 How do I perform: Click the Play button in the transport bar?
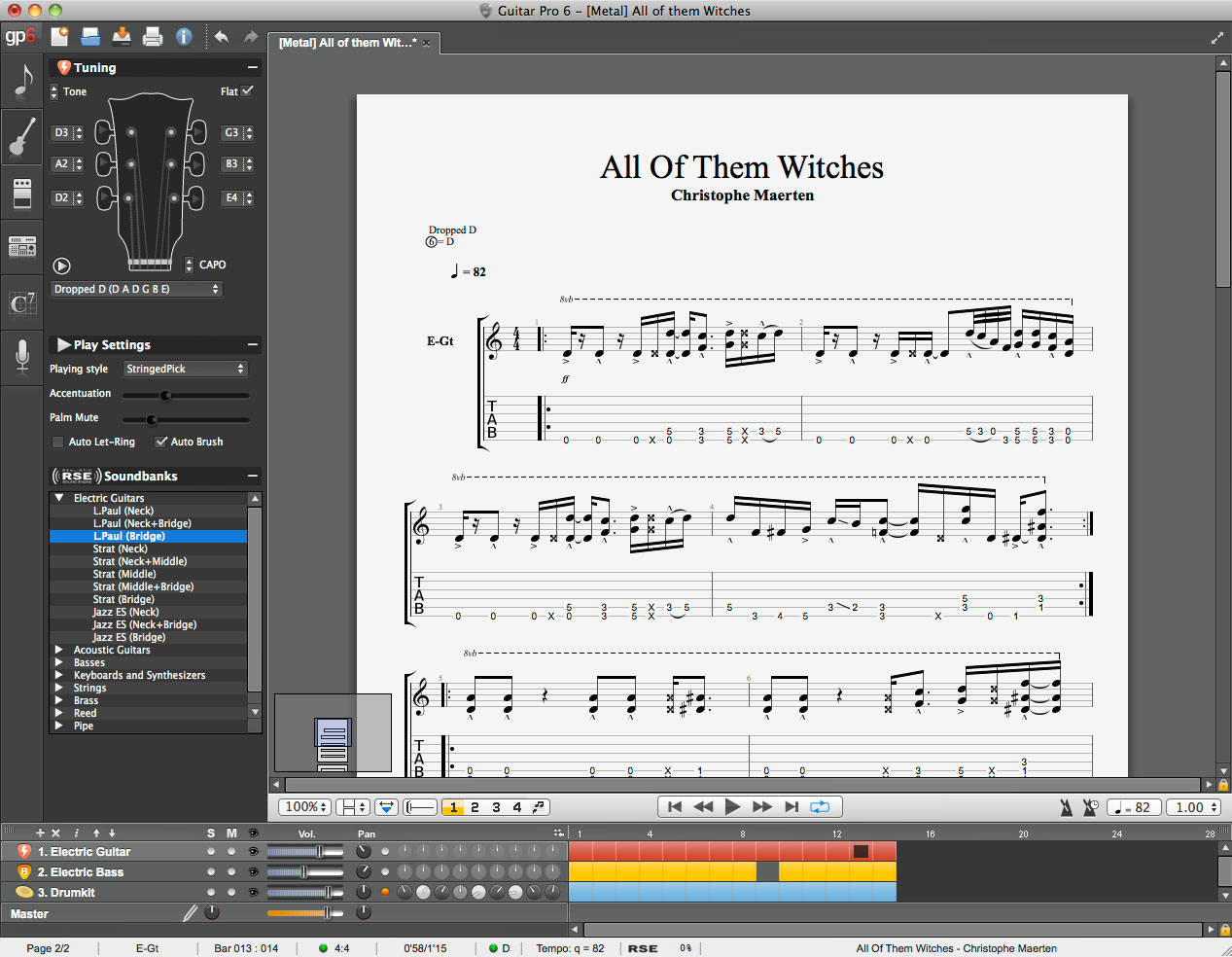tap(732, 806)
